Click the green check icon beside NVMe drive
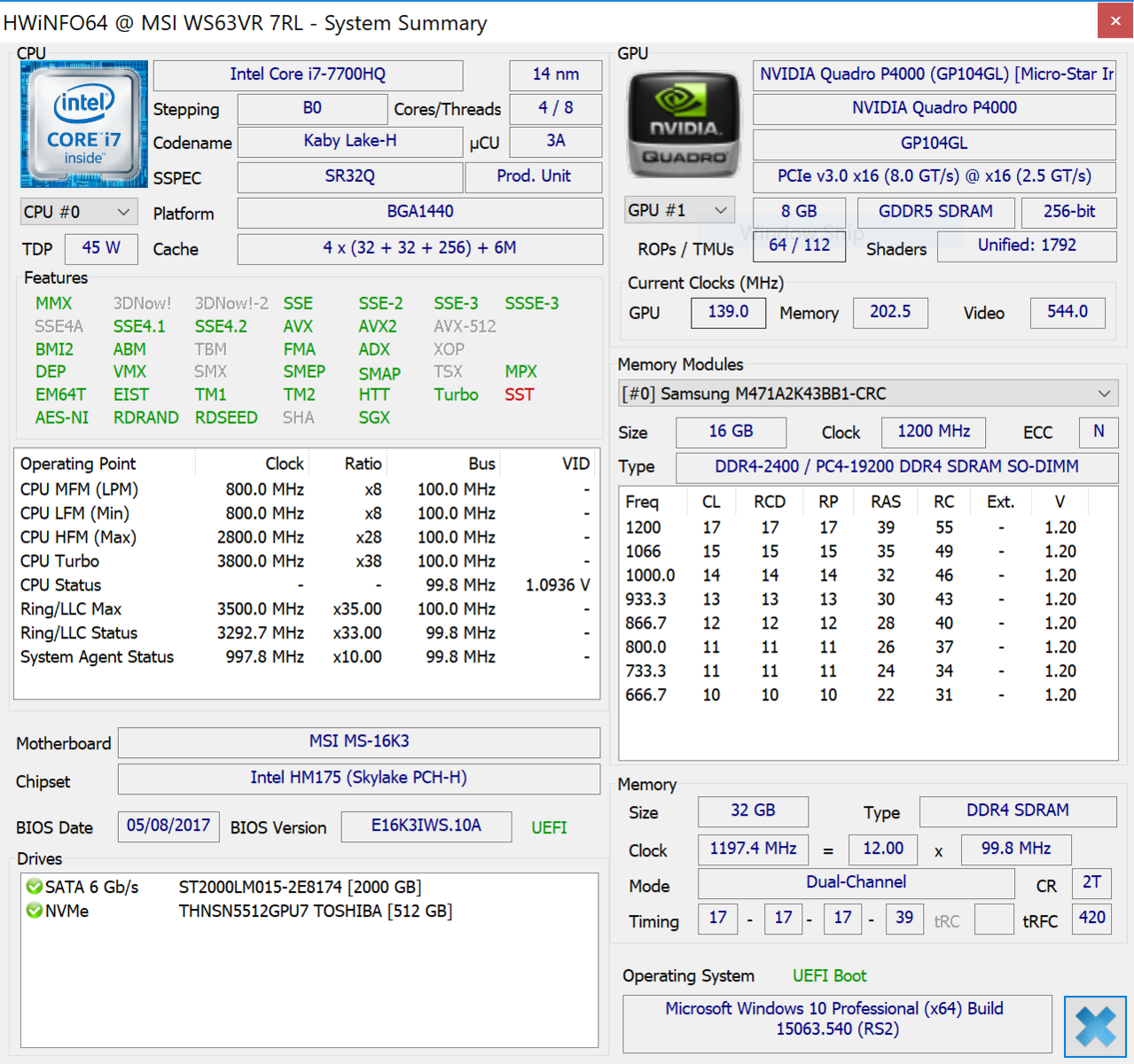1134x1064 pixels. (35, 911)
